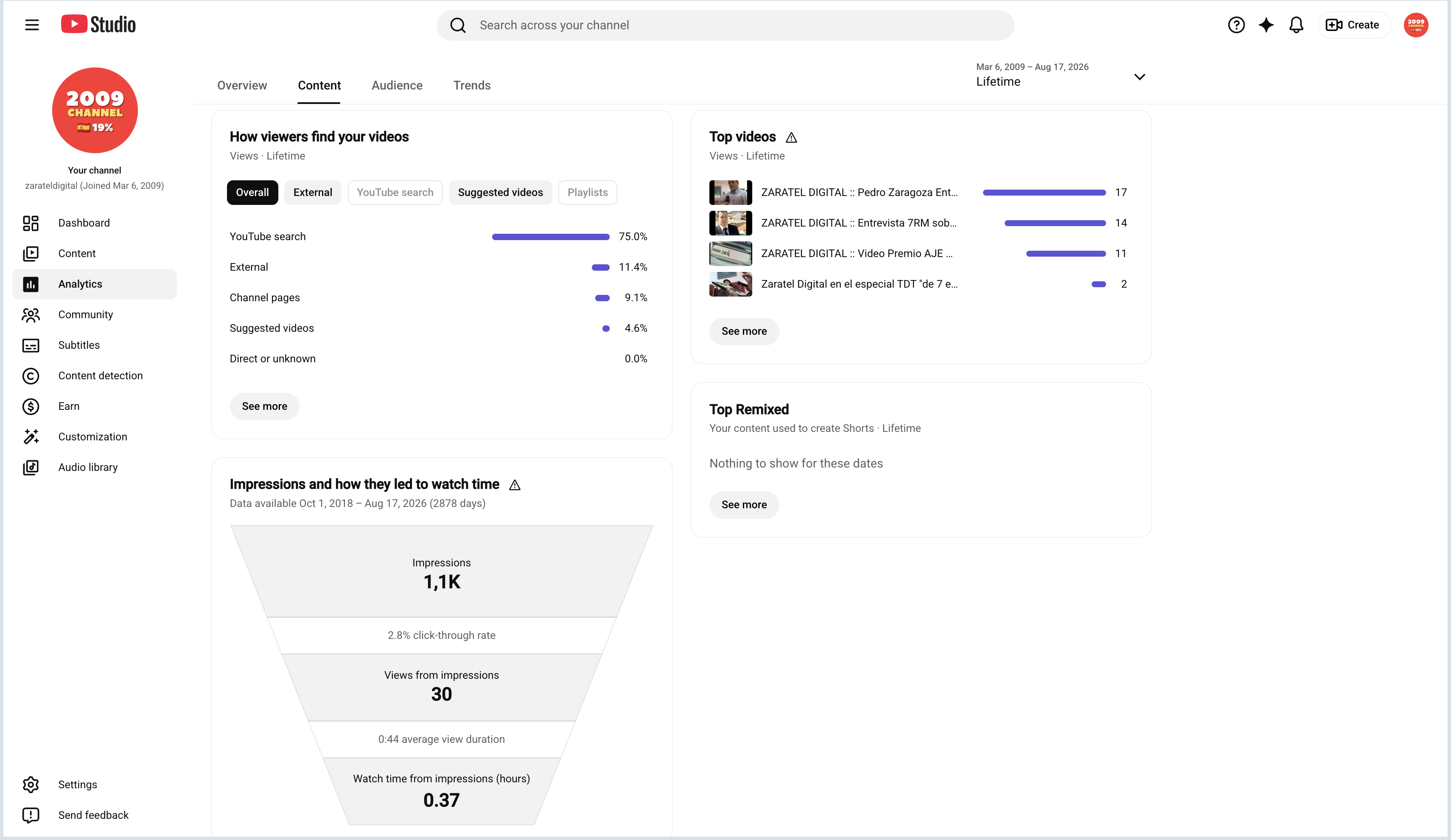Click the Channel pages 9.1% bar
This screenshot has width=1451, height=840.
click(x=602, y=298)
